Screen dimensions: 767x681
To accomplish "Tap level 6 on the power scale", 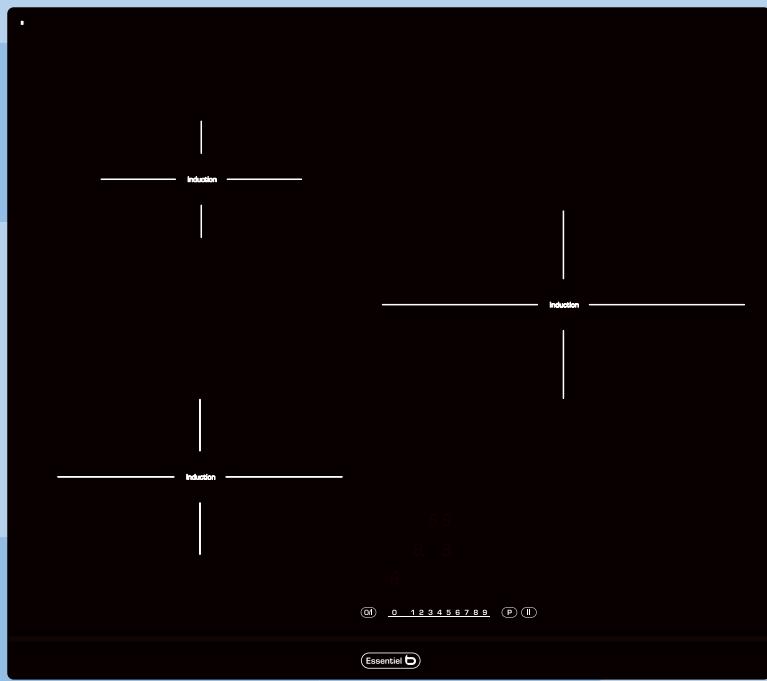I will click(x=457, y=612).
